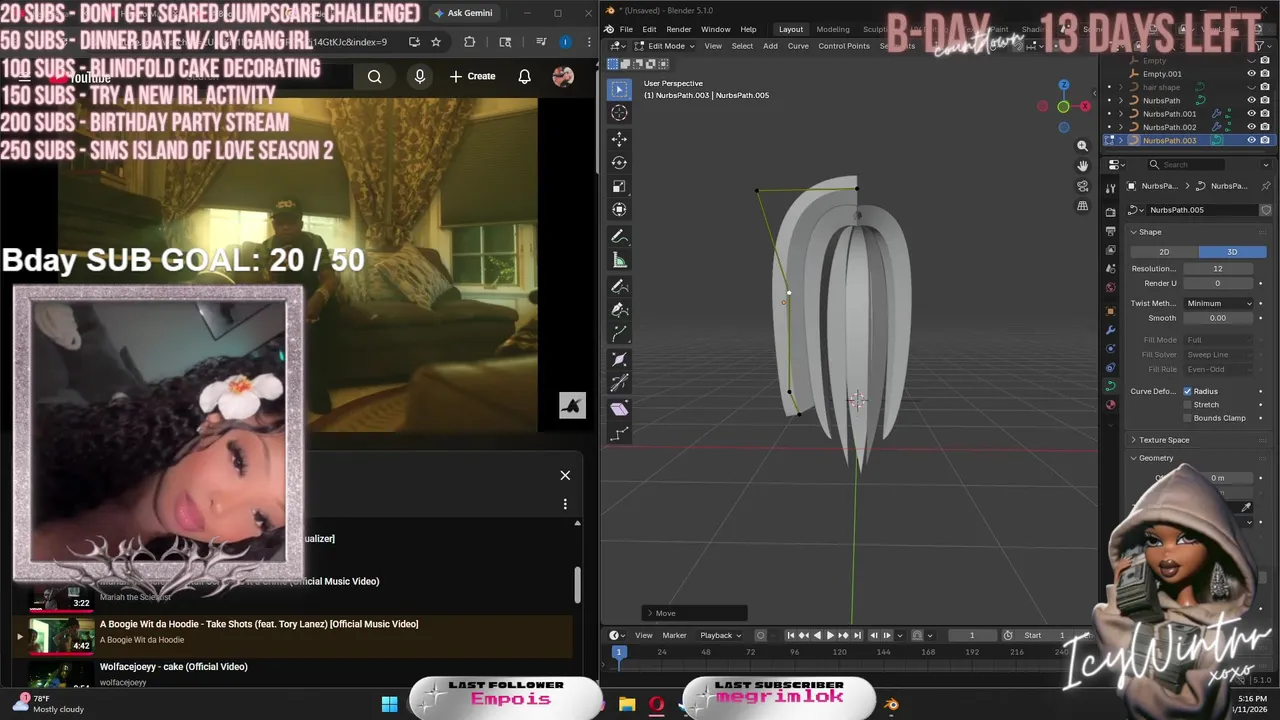Open the Window menu in Blender

tap(715, 29)
